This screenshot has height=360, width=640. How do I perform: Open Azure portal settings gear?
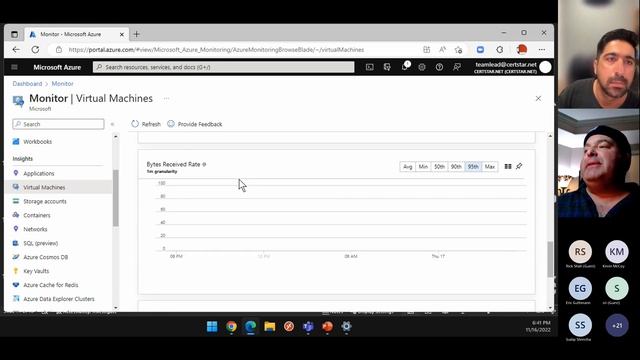[422, 67]
